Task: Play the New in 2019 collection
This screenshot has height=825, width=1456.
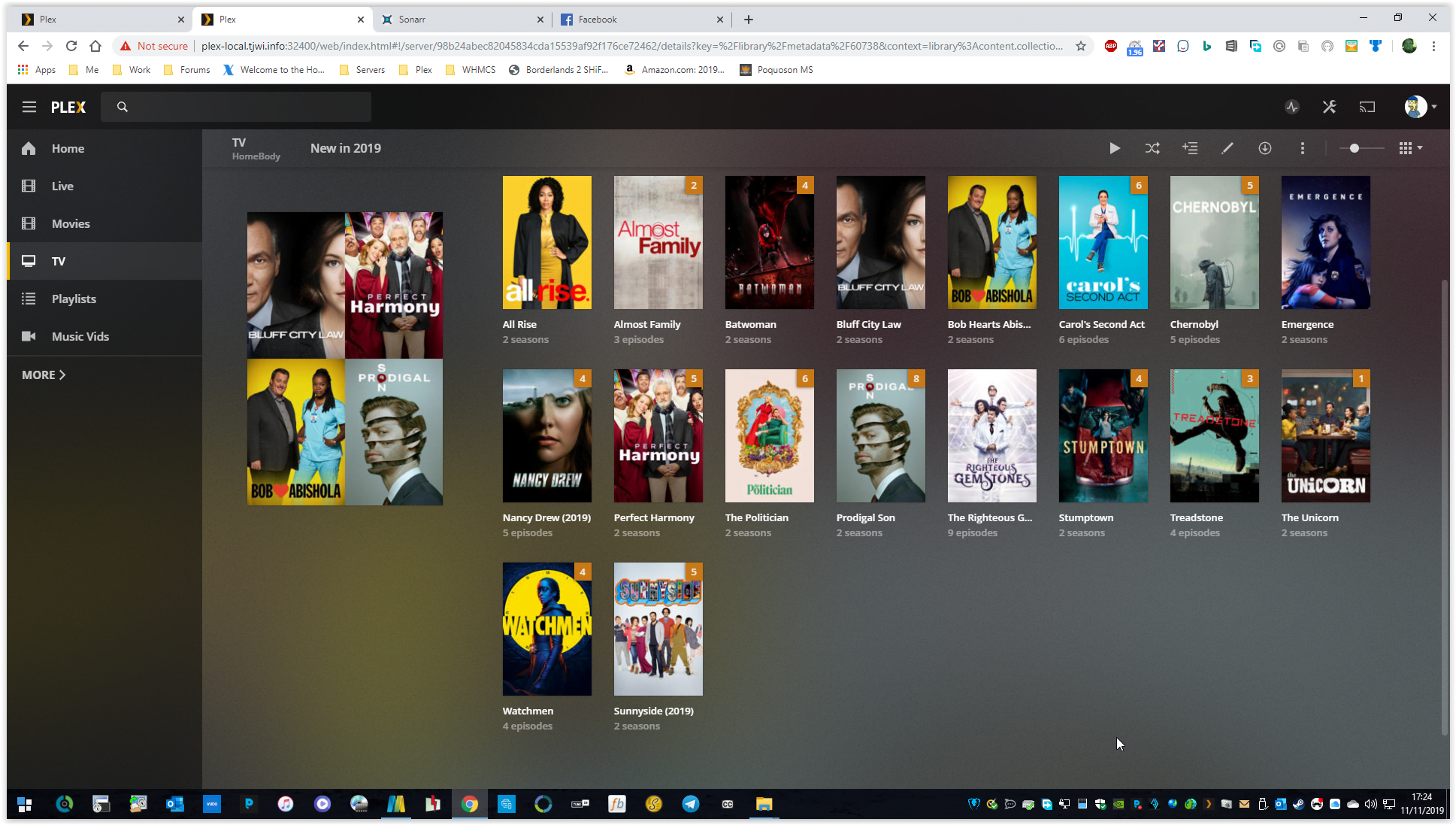Action: click(x=1115, y=148)
